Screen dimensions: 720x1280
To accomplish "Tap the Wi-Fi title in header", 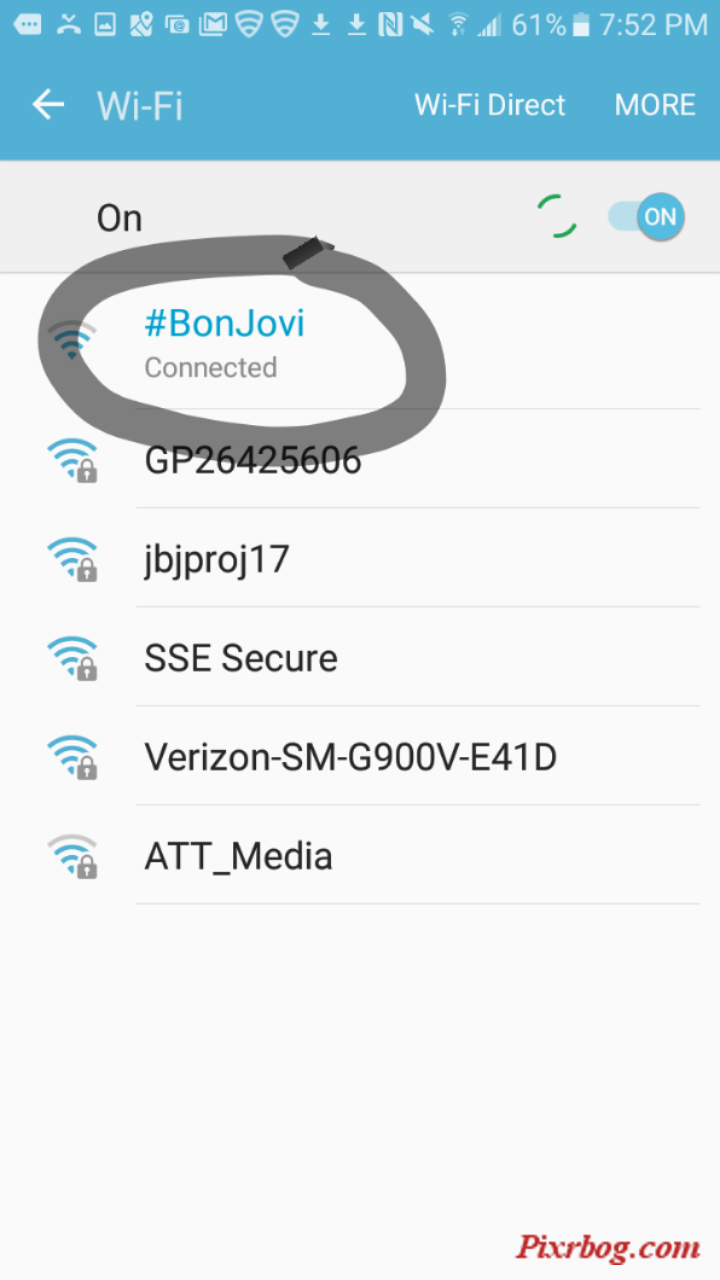I will (140, 105).
